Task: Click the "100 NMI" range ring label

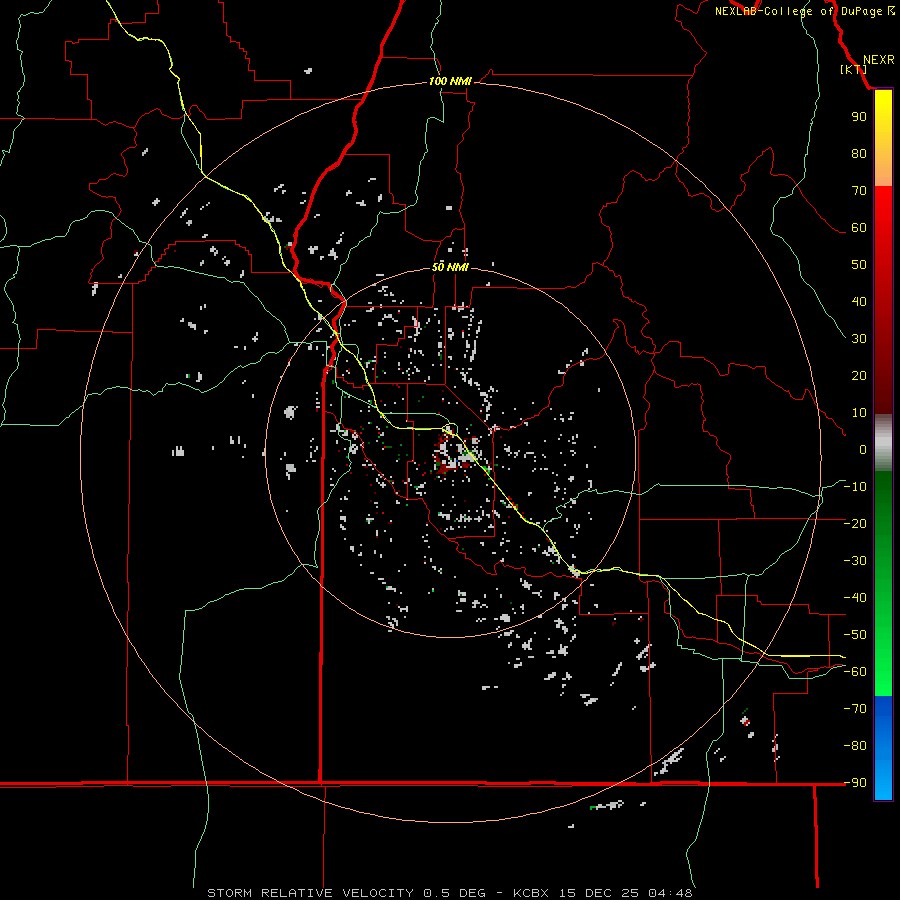Action: point(451,82)
